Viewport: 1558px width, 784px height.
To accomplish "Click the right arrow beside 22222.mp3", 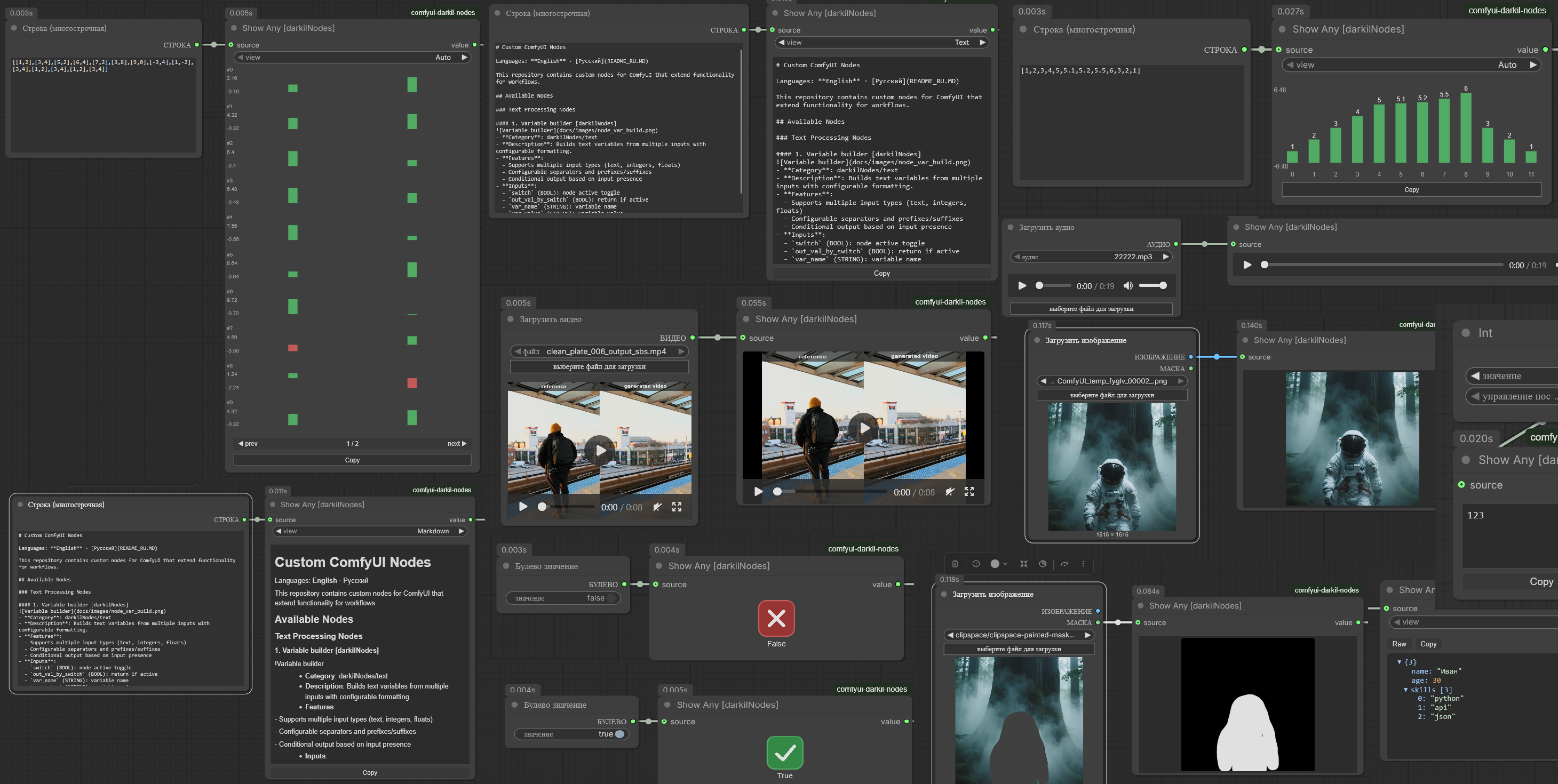I will click(x=1165, y=257).
